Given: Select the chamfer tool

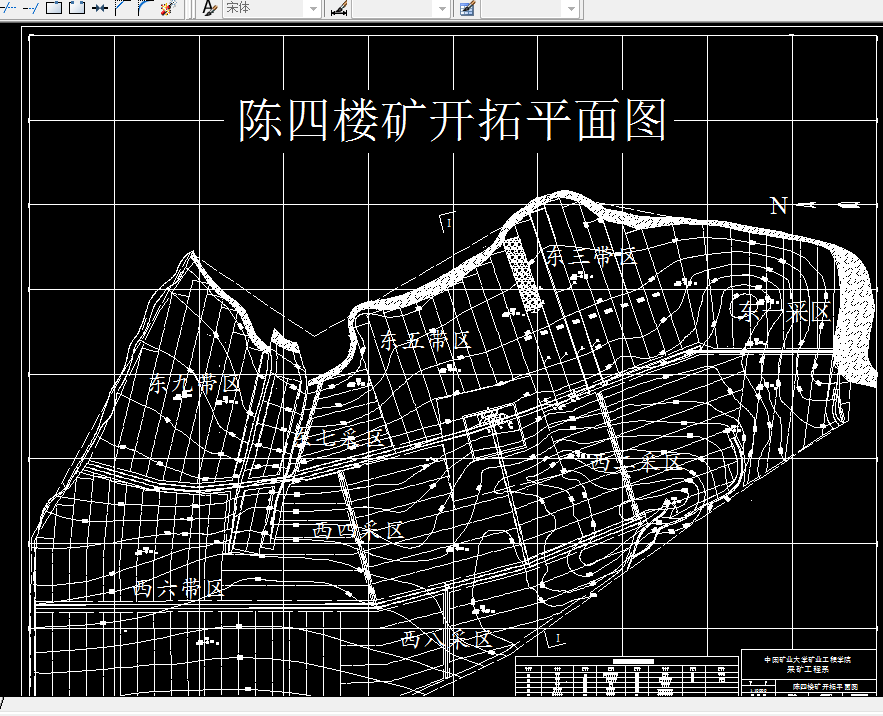Looking at the screenshot, I should pyautogui.click(x=122, y=8).
